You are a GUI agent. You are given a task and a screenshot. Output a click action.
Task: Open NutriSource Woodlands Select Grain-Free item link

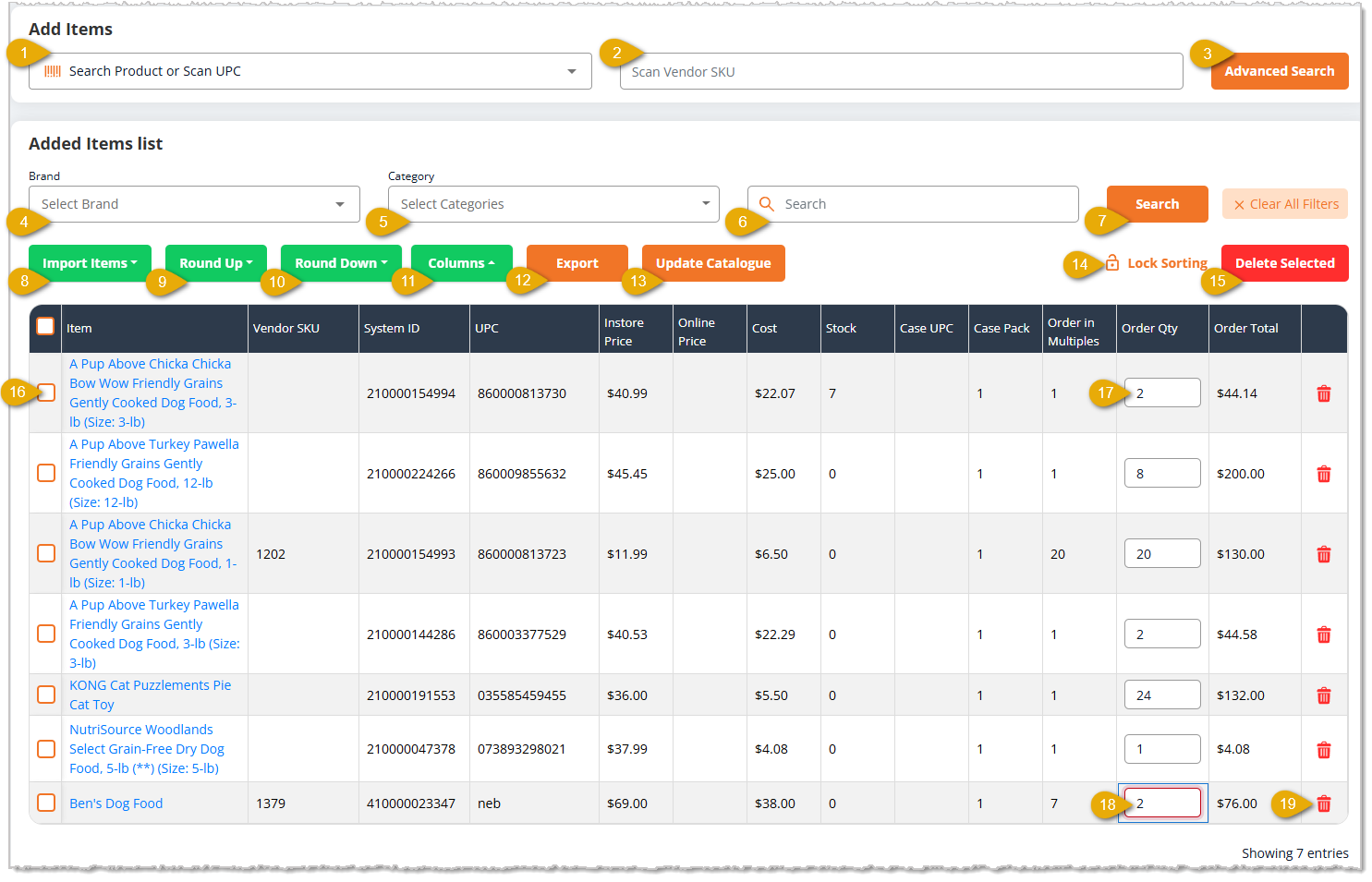pos(147,749)
